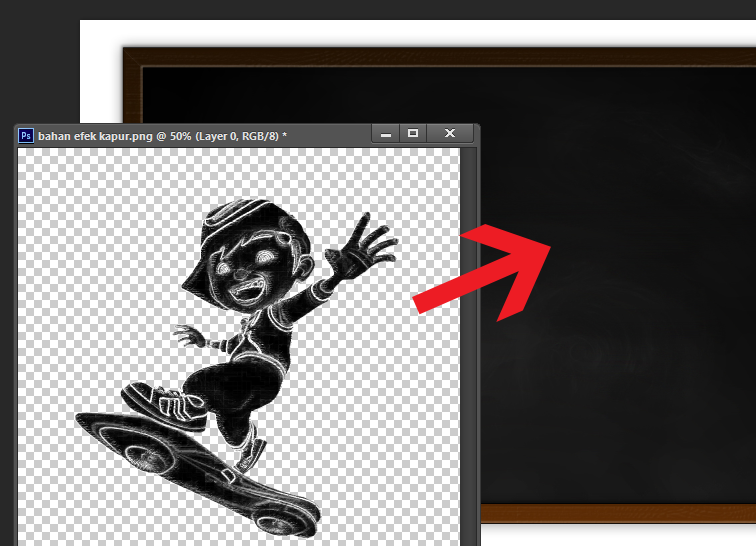Click the 'bahan efek kapur.png @ 50%' title text

click(162, 136)
